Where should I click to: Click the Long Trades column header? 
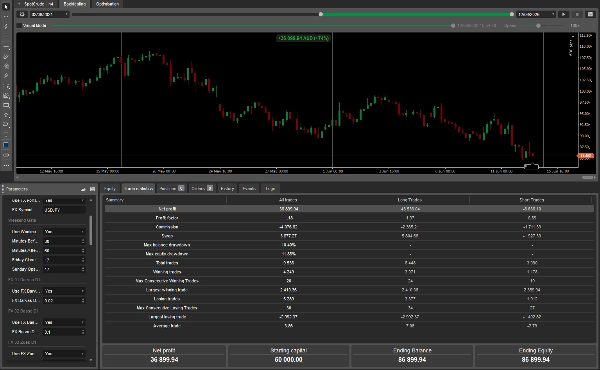point(409,200)
